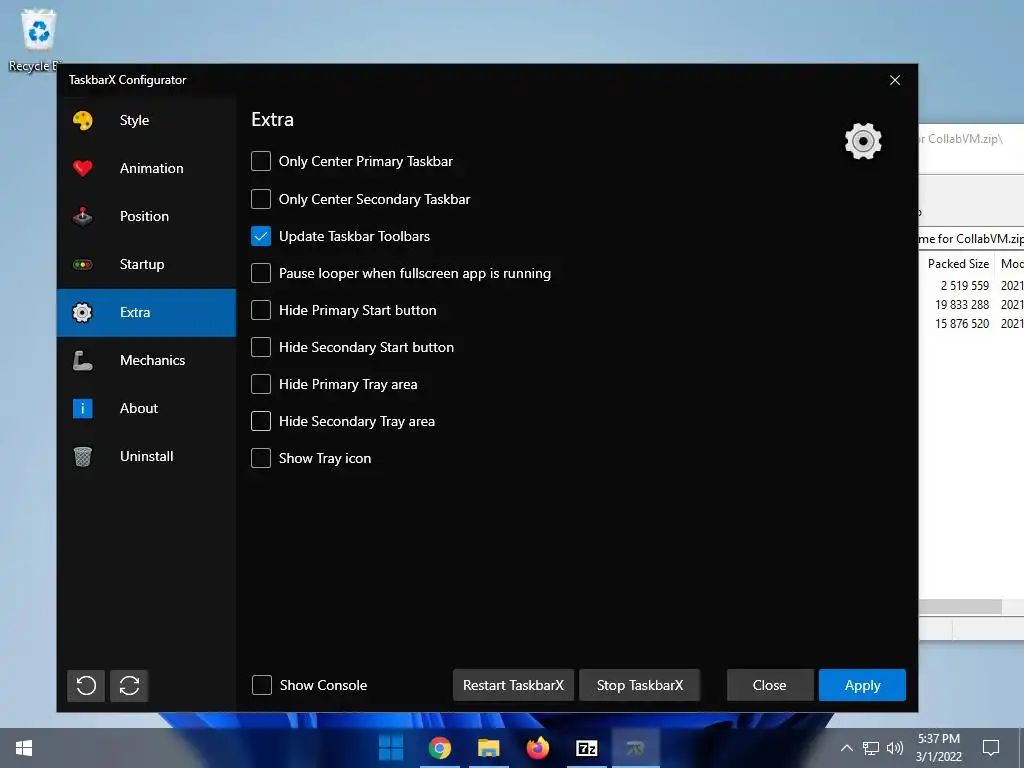The height and width of the screenshot is (768, 1024).
Task: Enable Only Center Secondary Taskbar
Action: point(261,199)
